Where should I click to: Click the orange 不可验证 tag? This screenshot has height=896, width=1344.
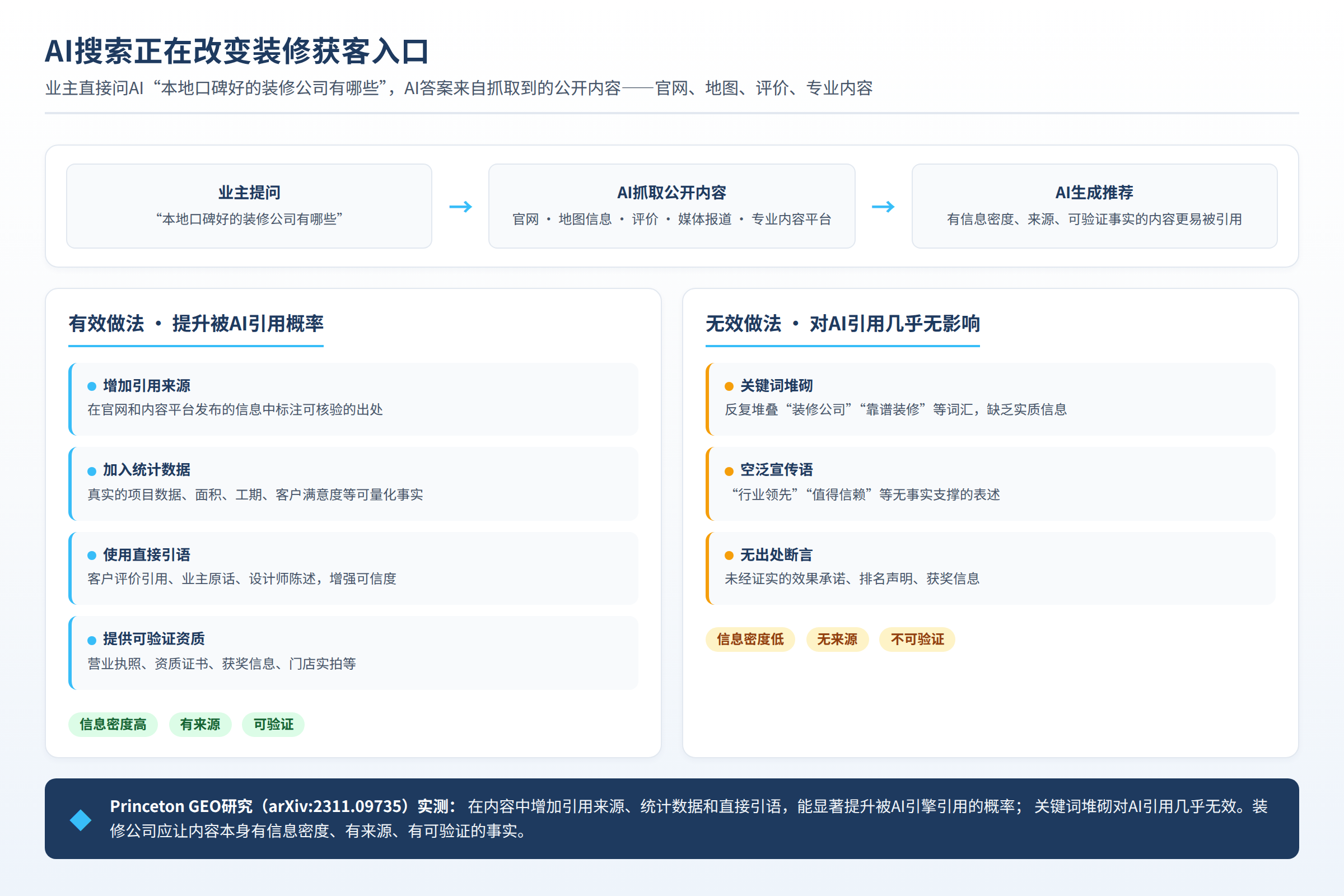pyautogui.click(x=917, y=640)
